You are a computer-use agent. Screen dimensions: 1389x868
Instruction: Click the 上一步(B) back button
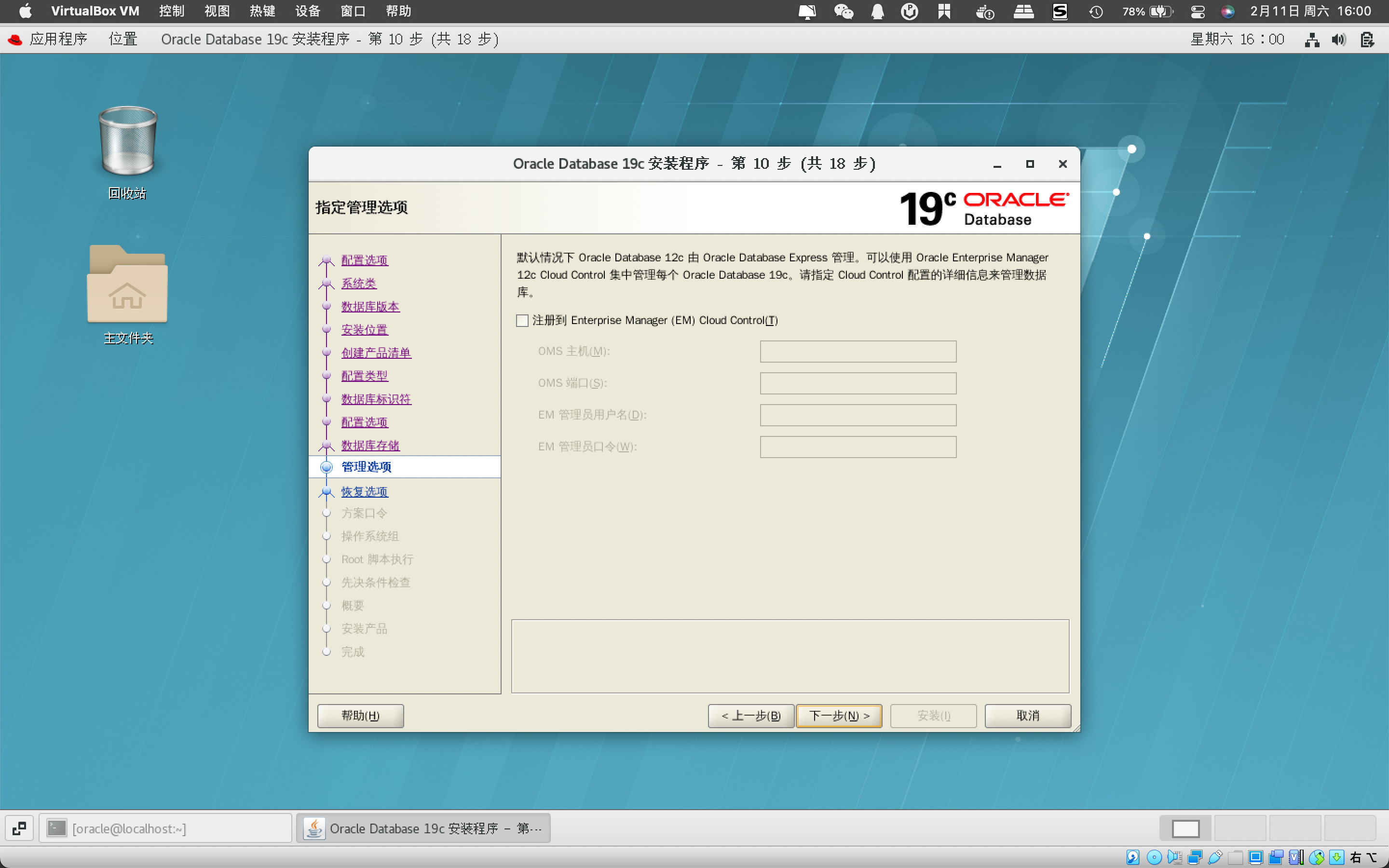751,715
